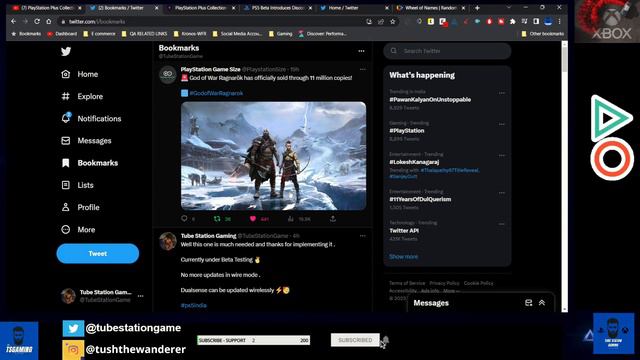The image size is (640, 360).
Task: Open Home in Twitter sidebar
Action: pos(80,74)
